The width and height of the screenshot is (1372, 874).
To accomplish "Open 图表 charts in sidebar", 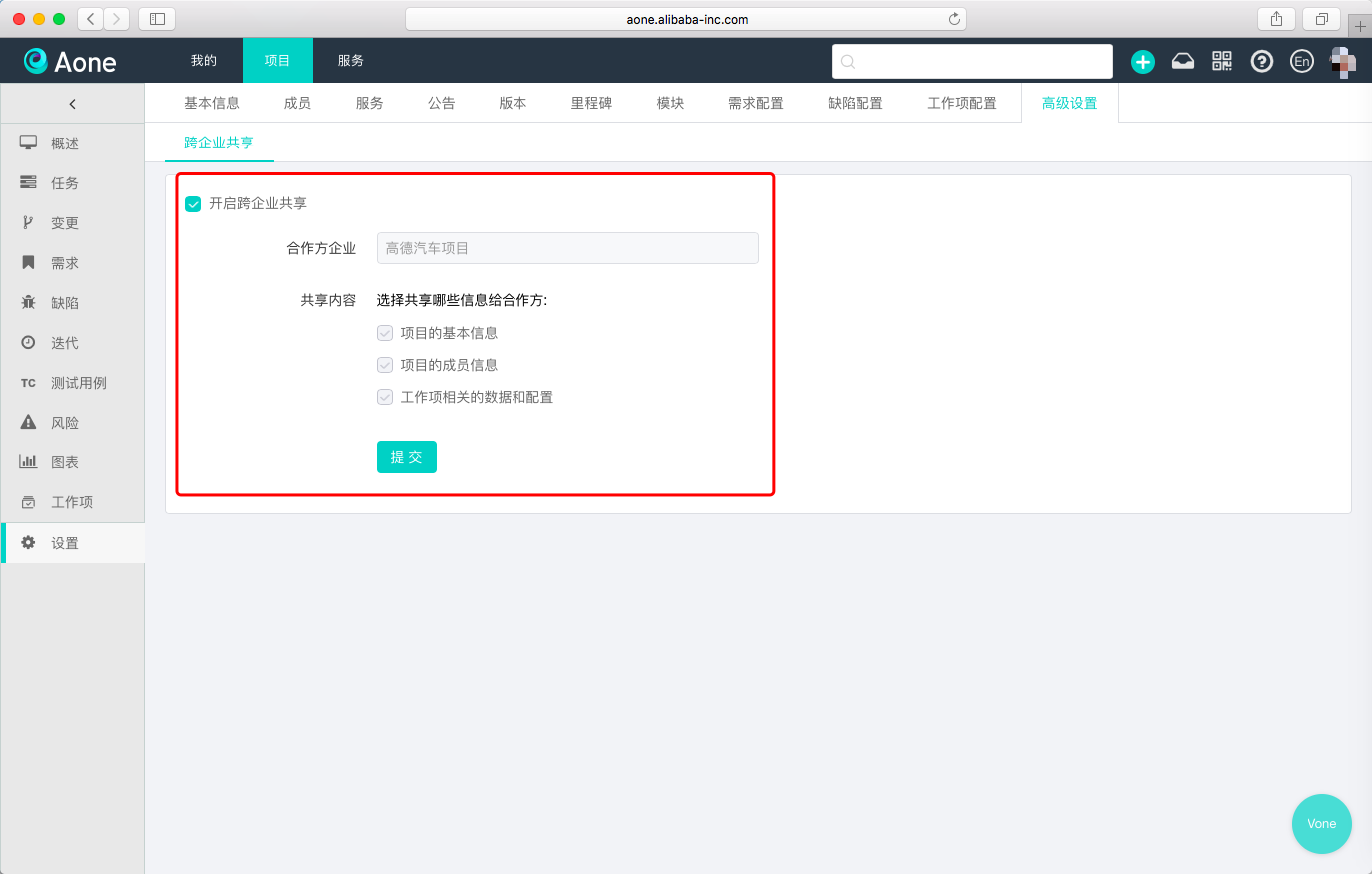I will click(73, 462).
